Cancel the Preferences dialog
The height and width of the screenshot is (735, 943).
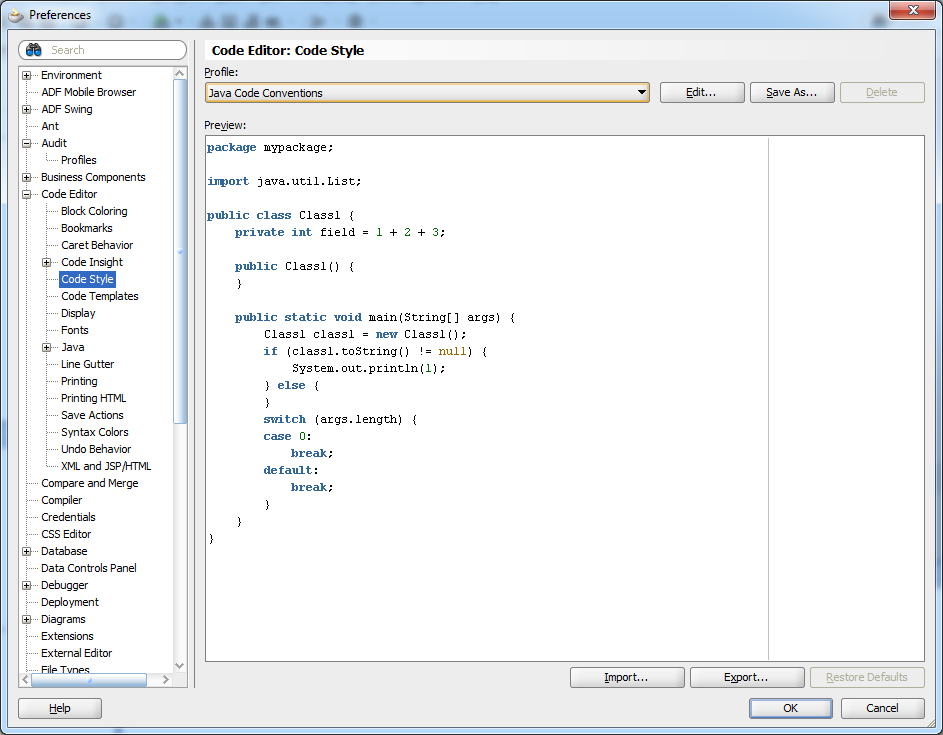coord(882,708)
